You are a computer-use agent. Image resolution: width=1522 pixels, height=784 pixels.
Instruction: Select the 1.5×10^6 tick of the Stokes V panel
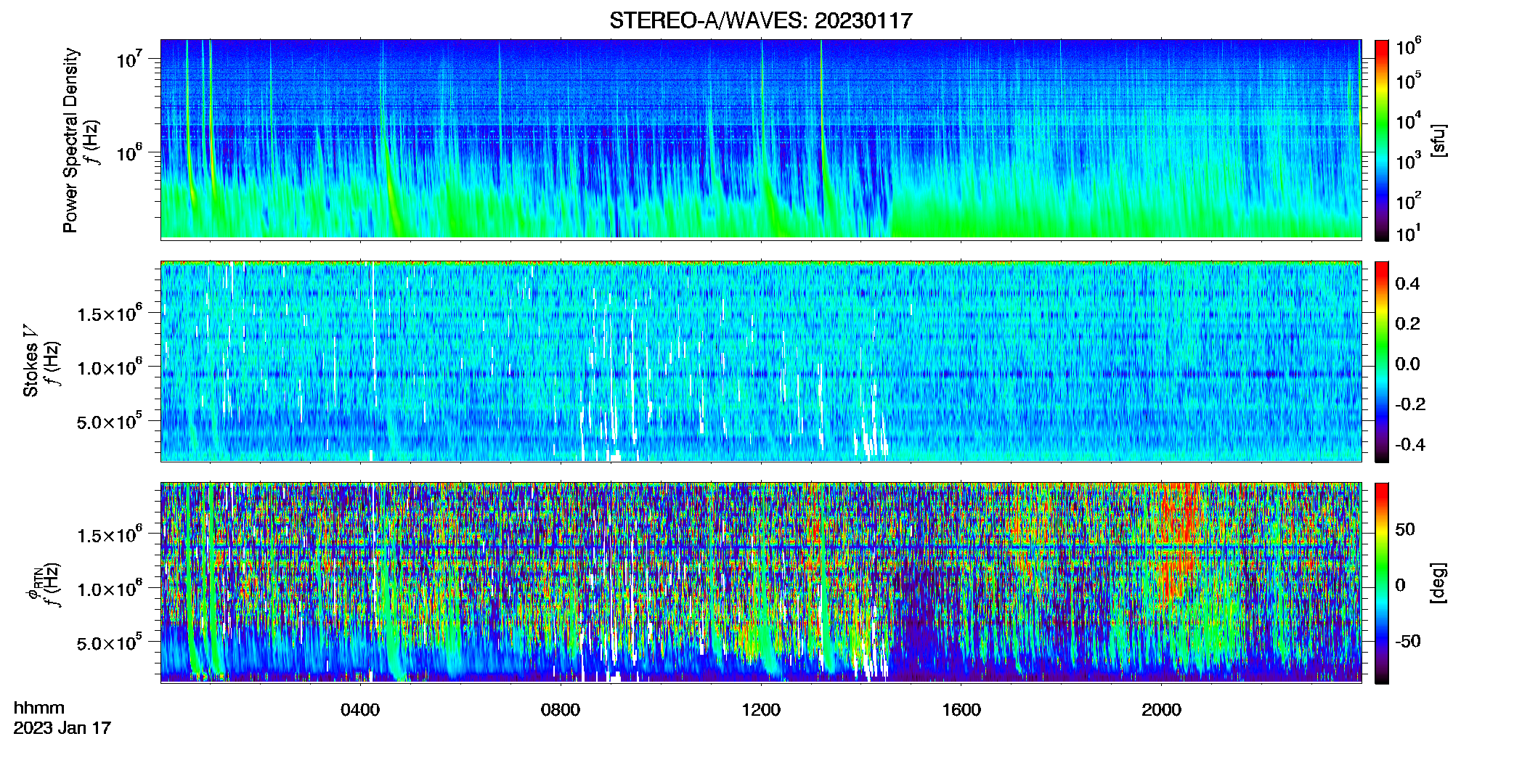[x=110, y=314]
